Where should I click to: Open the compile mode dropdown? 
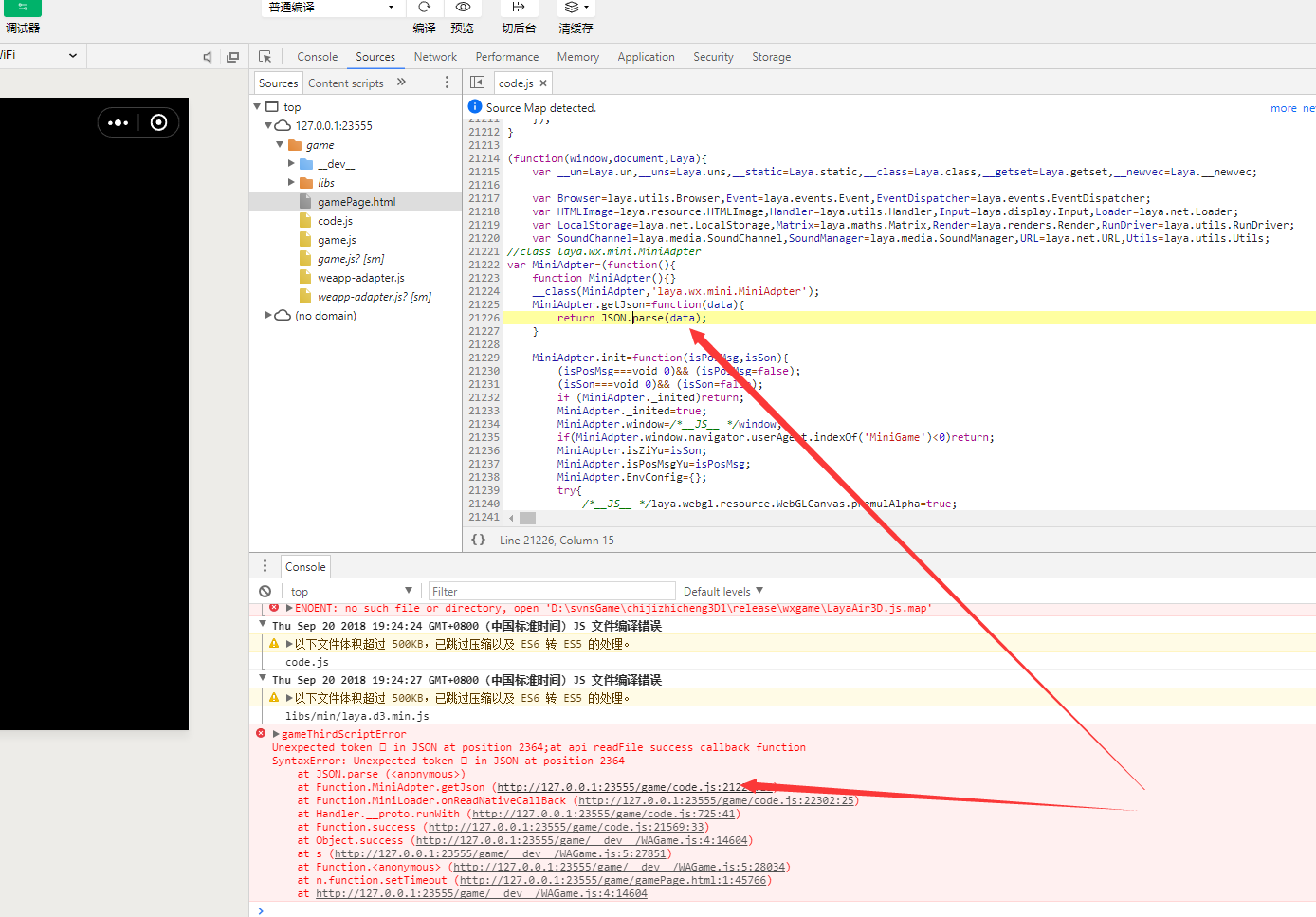point(332,8)
